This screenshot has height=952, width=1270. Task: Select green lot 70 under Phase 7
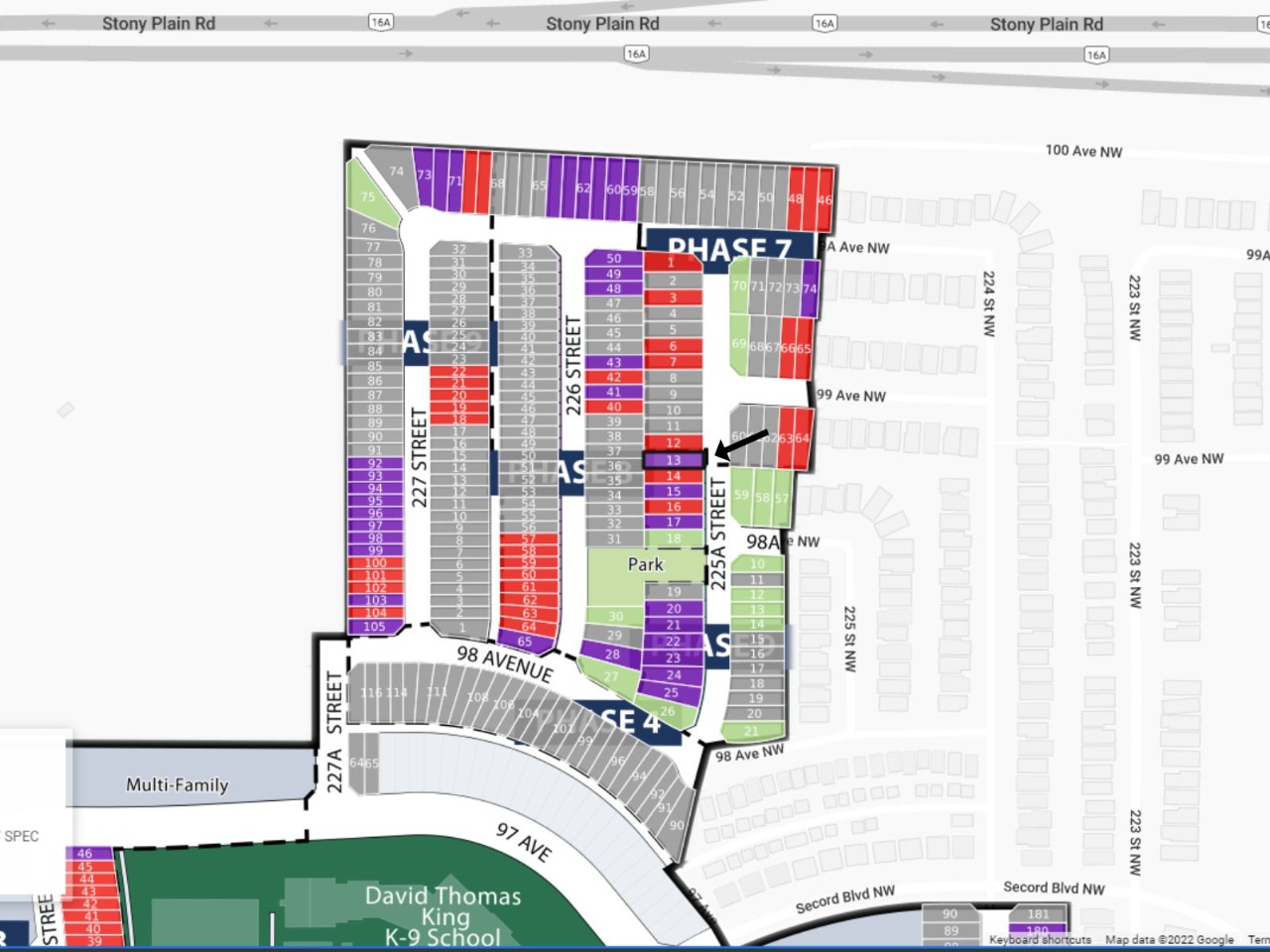(738, 287)
